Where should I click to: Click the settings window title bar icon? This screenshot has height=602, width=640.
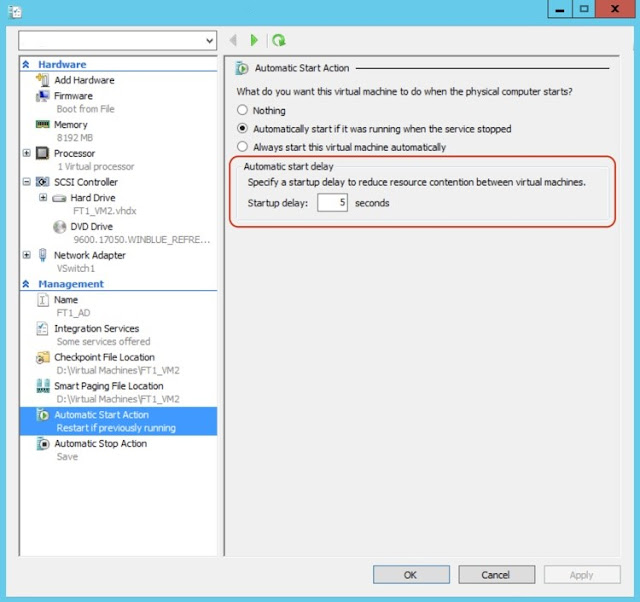point(15,11)
